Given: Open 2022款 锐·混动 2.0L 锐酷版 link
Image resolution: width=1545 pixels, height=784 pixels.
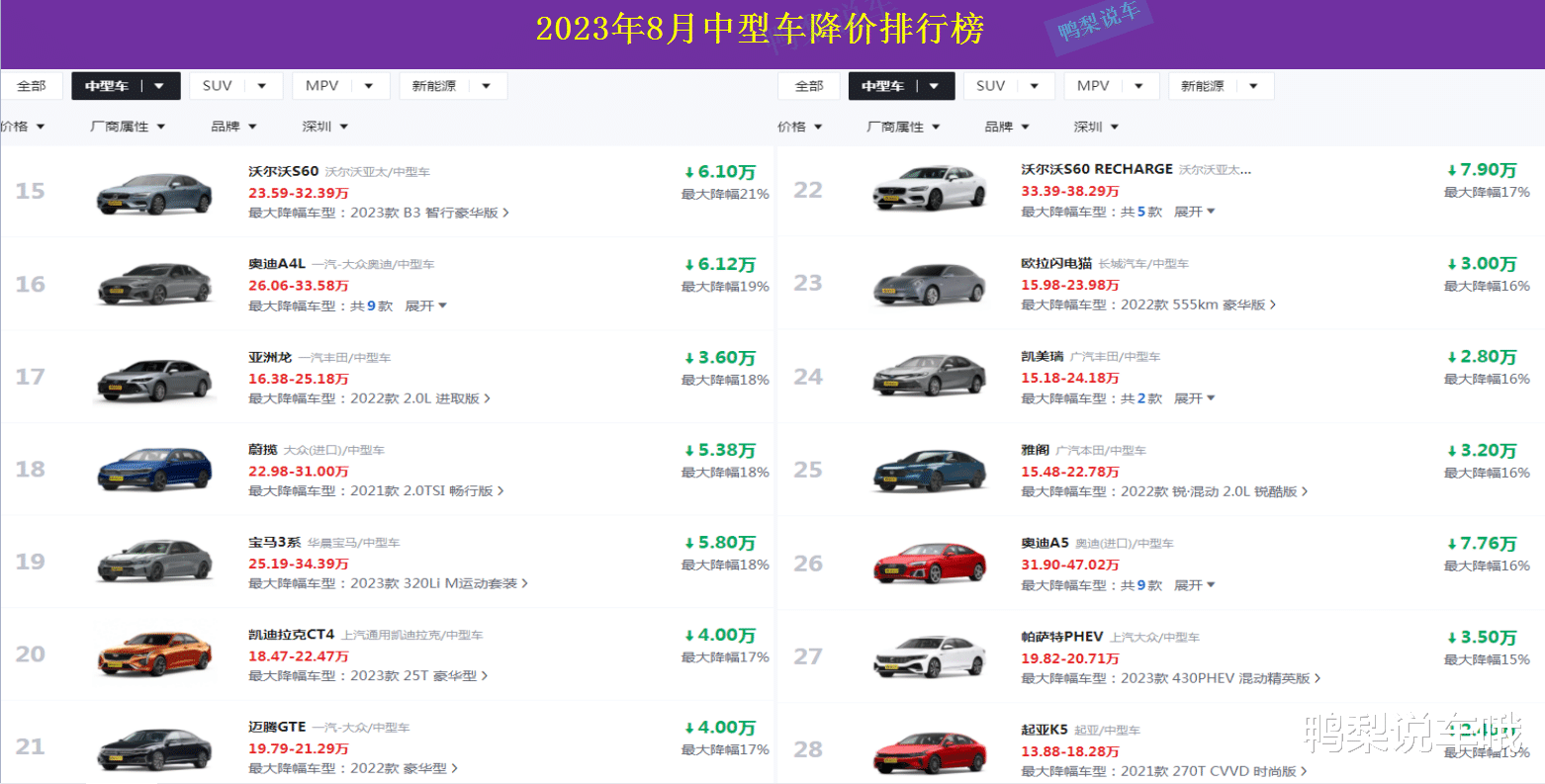Looking at the screenshot, I should click(1215, 491).
